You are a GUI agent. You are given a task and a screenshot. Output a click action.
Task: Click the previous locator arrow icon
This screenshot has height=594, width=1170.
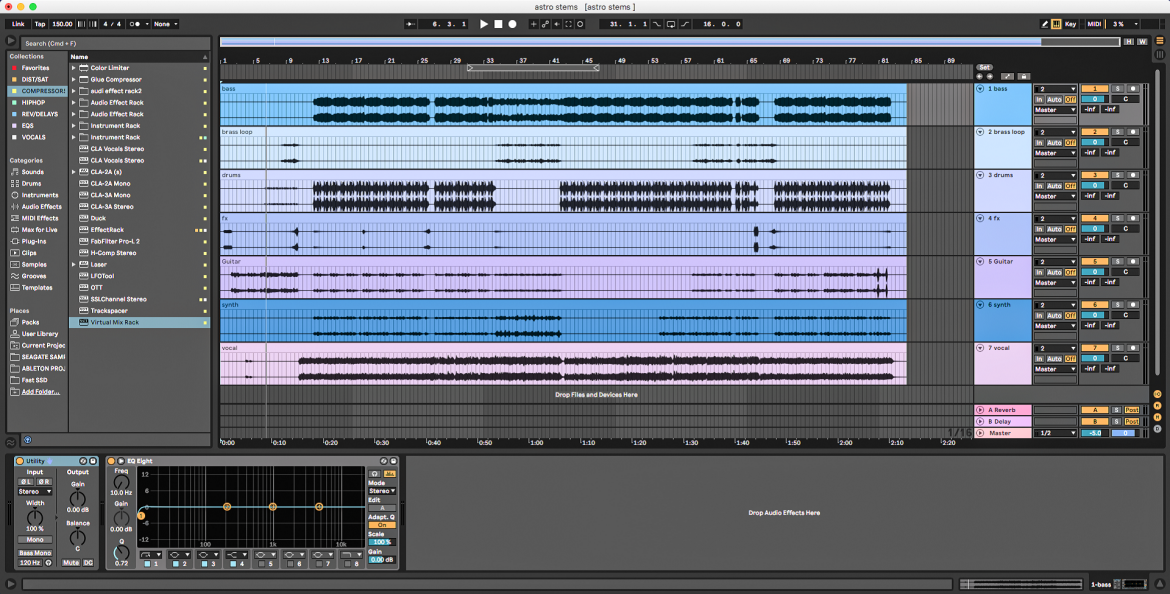click(980, 76)
